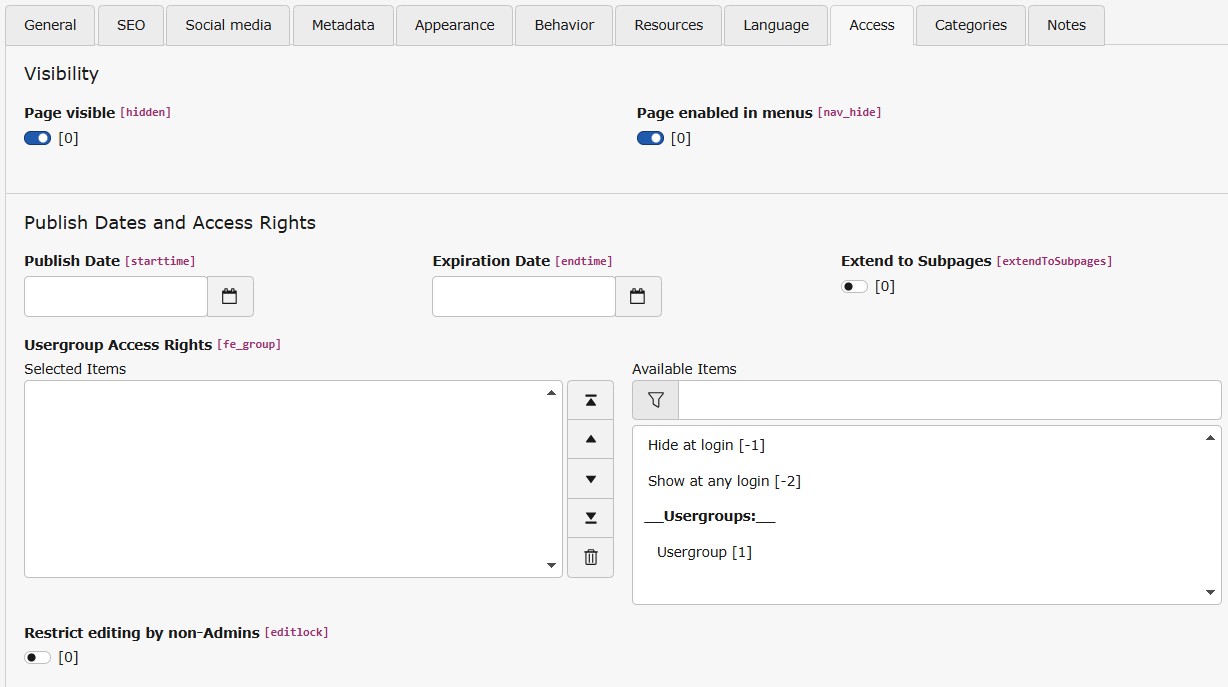Enable the Extend to Subpages toggle

tap(854, 286)
